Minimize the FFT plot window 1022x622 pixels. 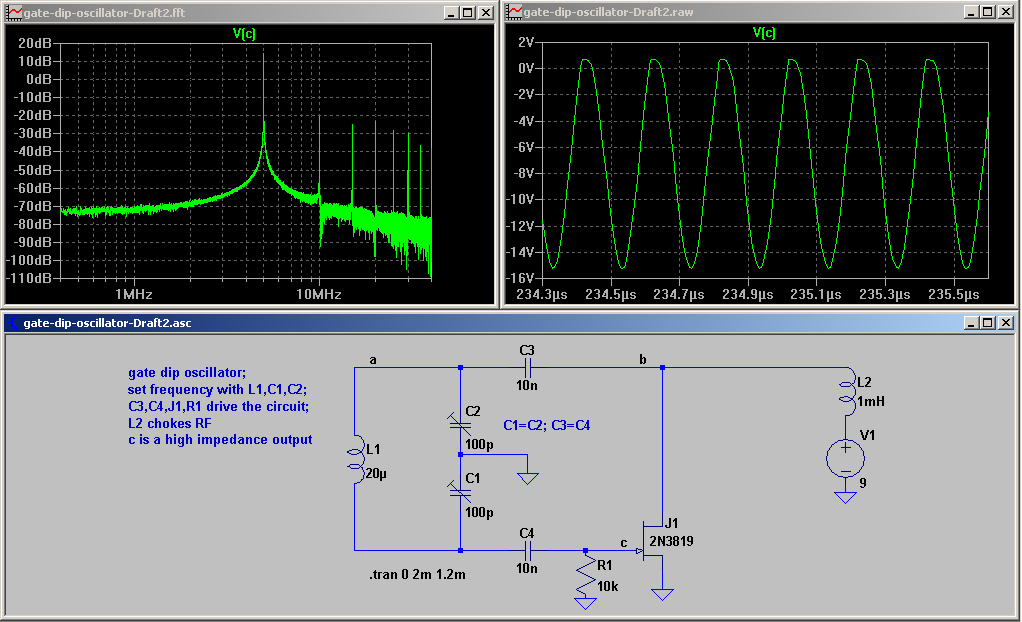click(x=452, y=12)
